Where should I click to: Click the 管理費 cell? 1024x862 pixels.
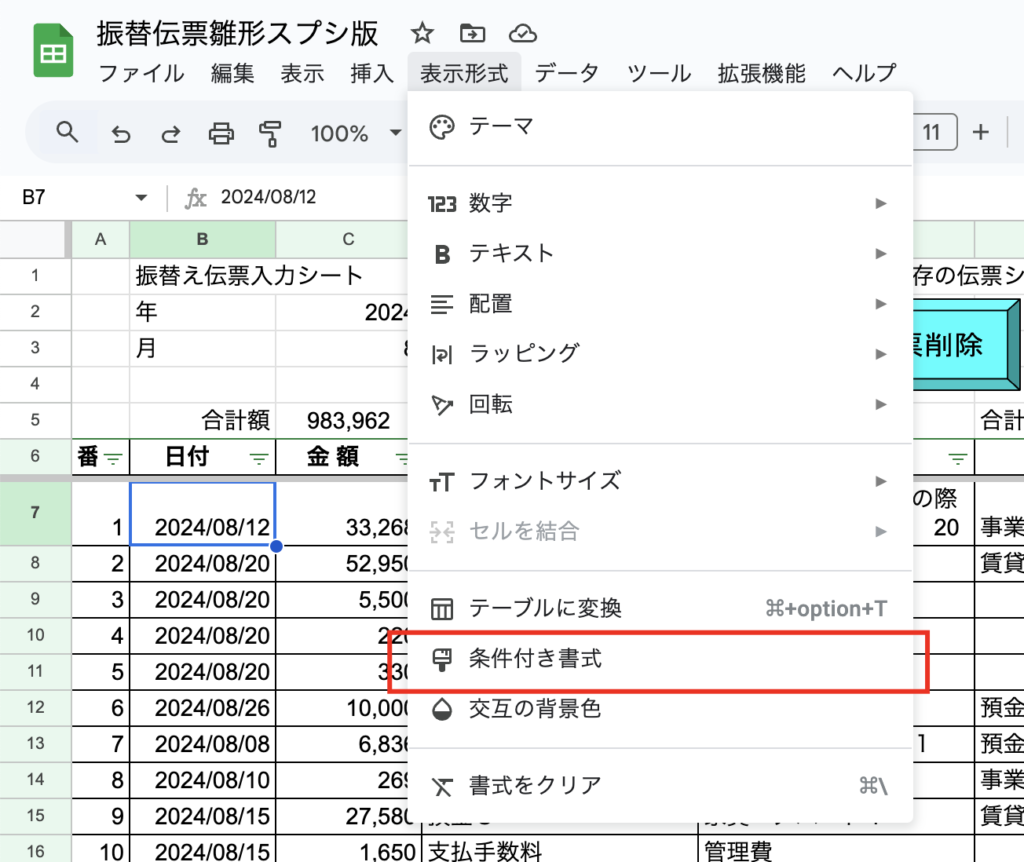[x=836, y=849]
